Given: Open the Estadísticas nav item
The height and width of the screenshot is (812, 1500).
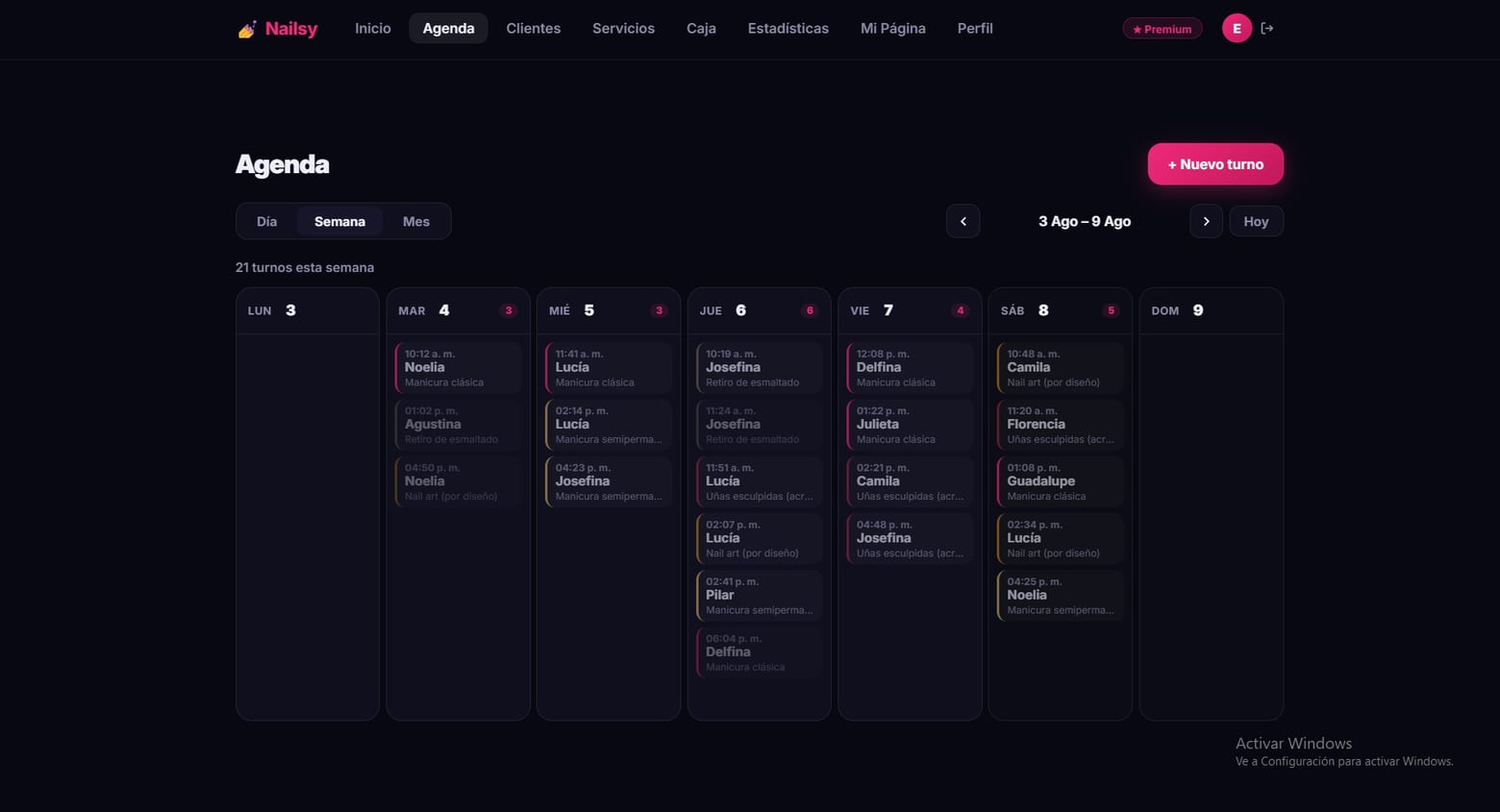Looking at the screenshot, I should click(x=788, y=29).
